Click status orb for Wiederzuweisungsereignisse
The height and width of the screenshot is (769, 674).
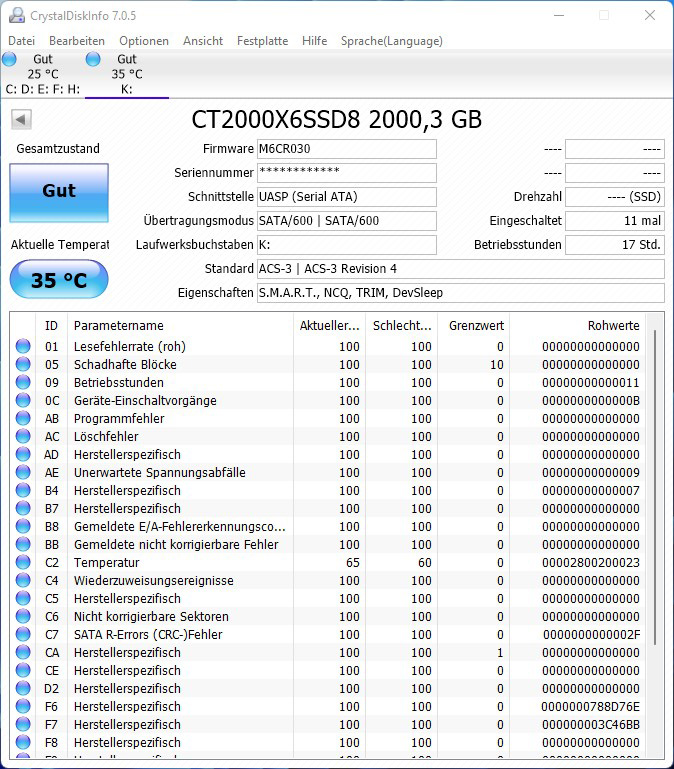tap(23, 580)
